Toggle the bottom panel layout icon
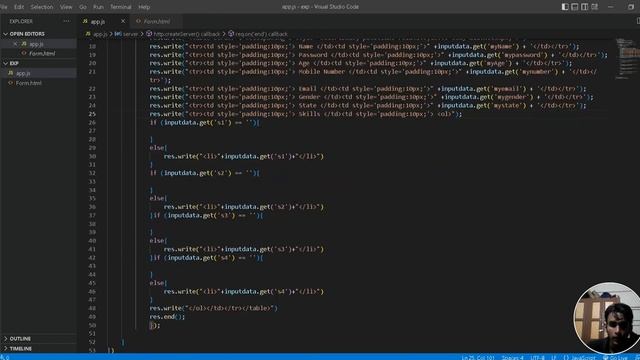This screenshot has width=640, height=360. click(x=575, y=7)
